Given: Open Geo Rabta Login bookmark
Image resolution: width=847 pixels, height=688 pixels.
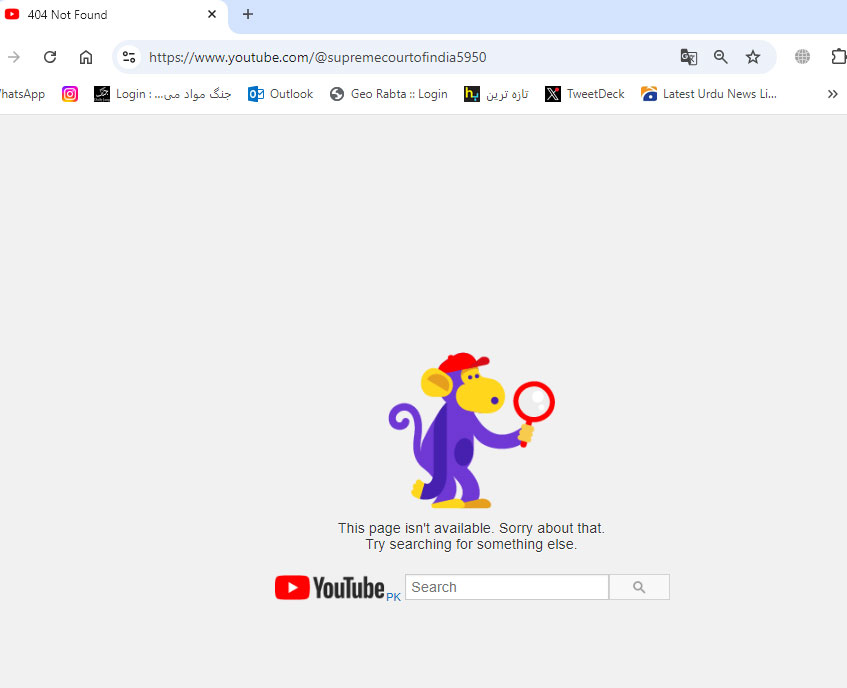Looking at the screenshot, I should click(x=388, y=95).
